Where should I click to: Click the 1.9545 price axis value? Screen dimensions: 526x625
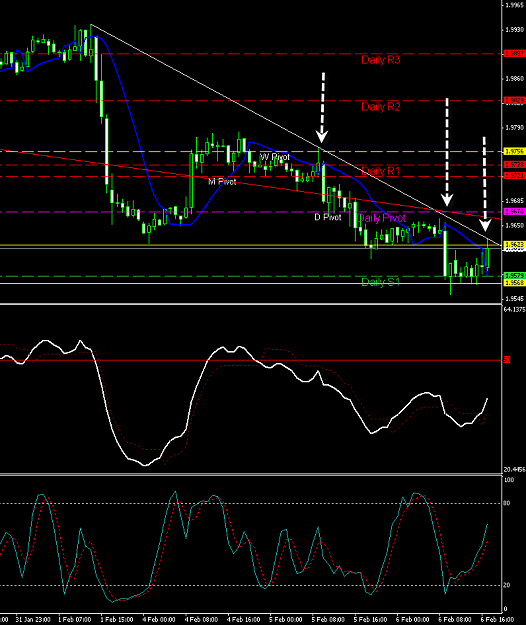(514, 299)
